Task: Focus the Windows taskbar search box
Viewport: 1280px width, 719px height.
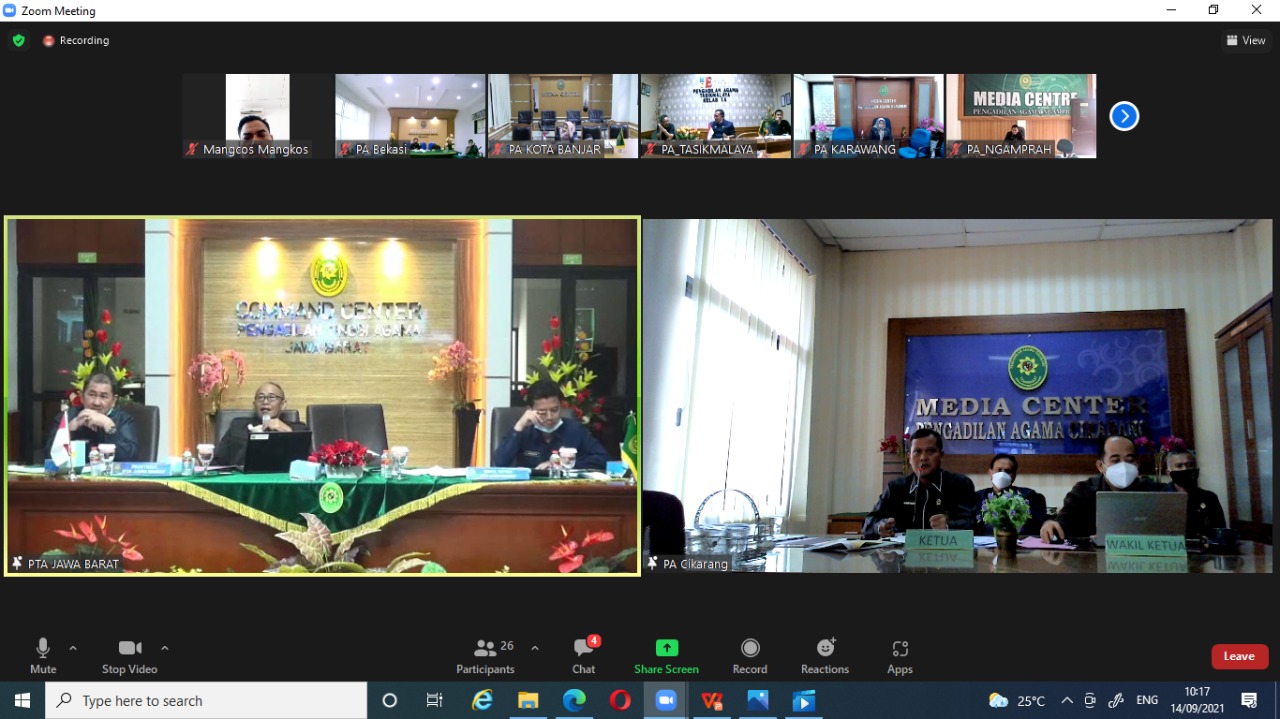Action: [207, 701]
